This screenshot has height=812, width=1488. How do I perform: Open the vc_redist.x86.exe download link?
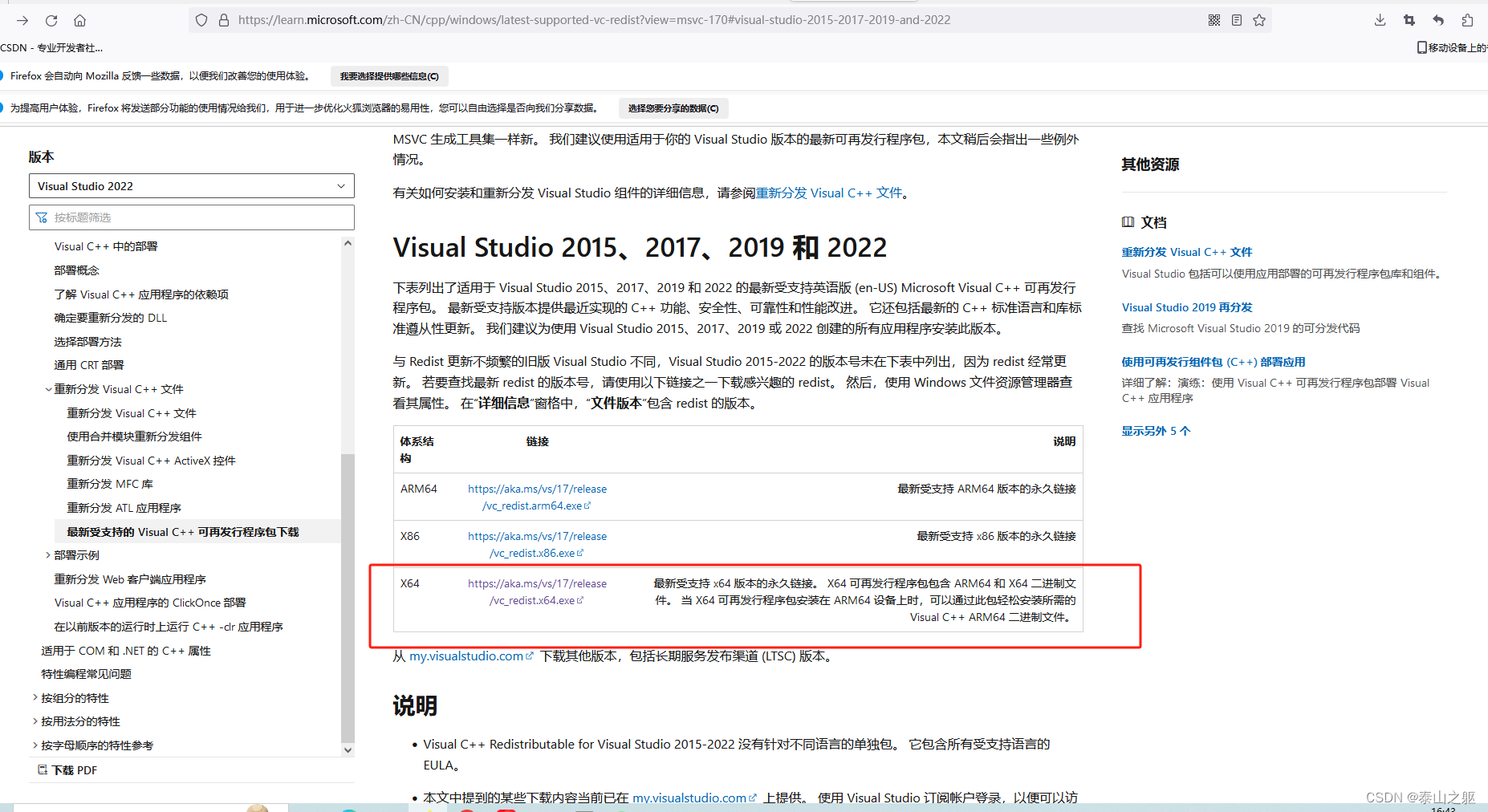click(x=537, y=545)
